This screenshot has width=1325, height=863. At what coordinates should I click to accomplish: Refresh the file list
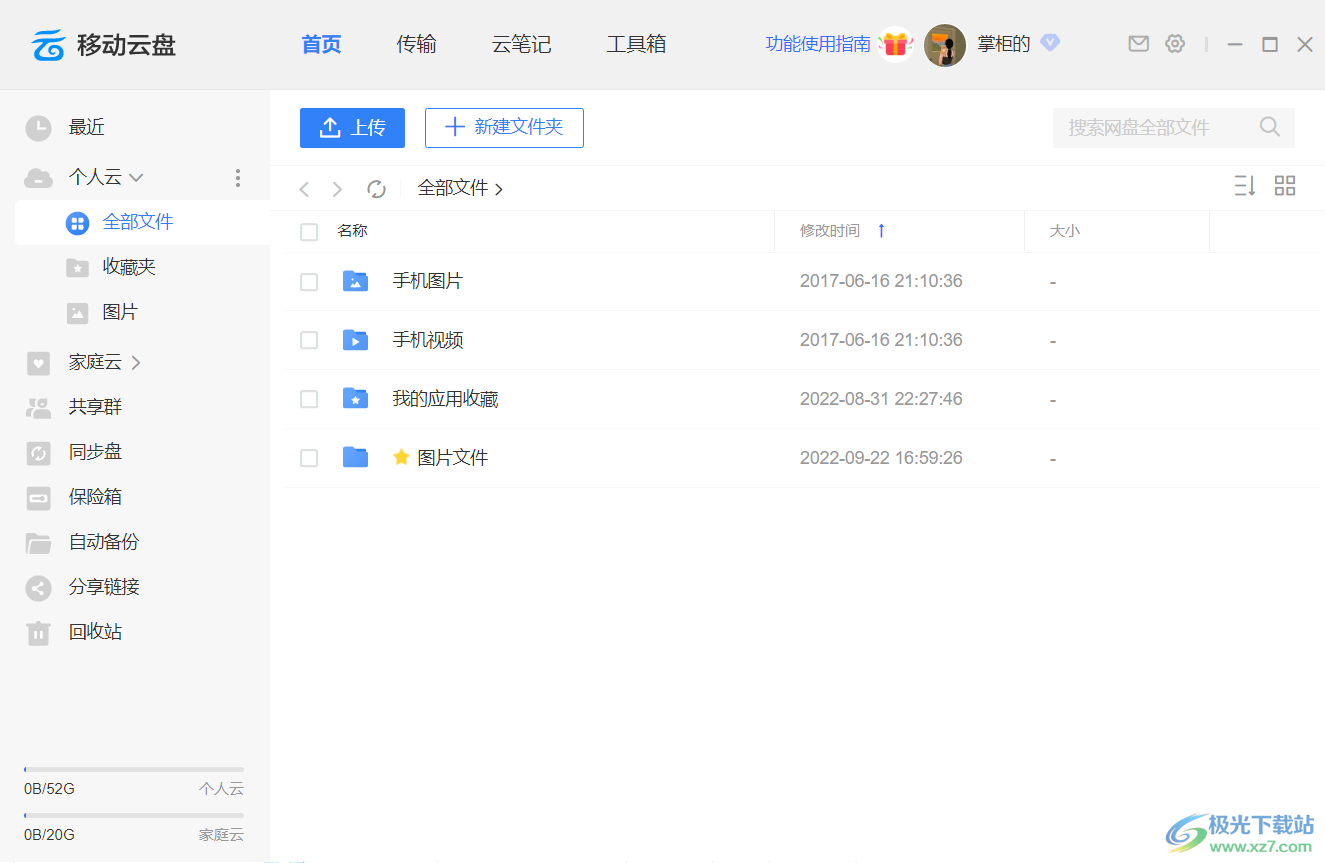click(376, 189)
